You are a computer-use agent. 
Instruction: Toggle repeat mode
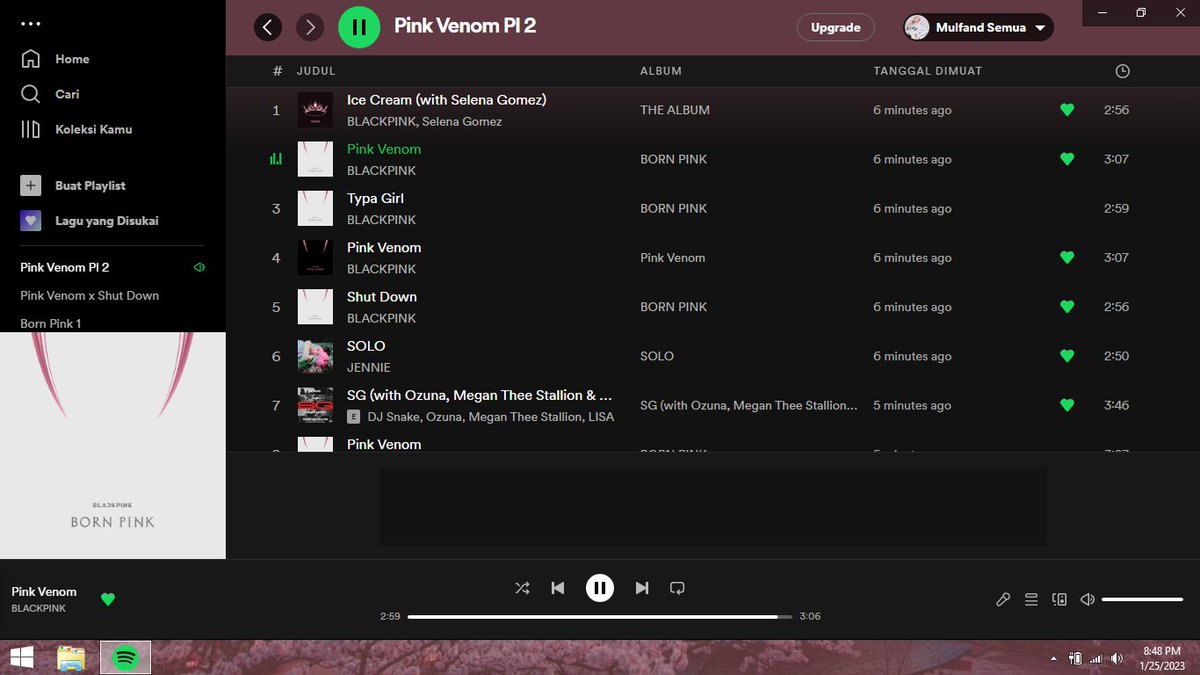(677, 588)
